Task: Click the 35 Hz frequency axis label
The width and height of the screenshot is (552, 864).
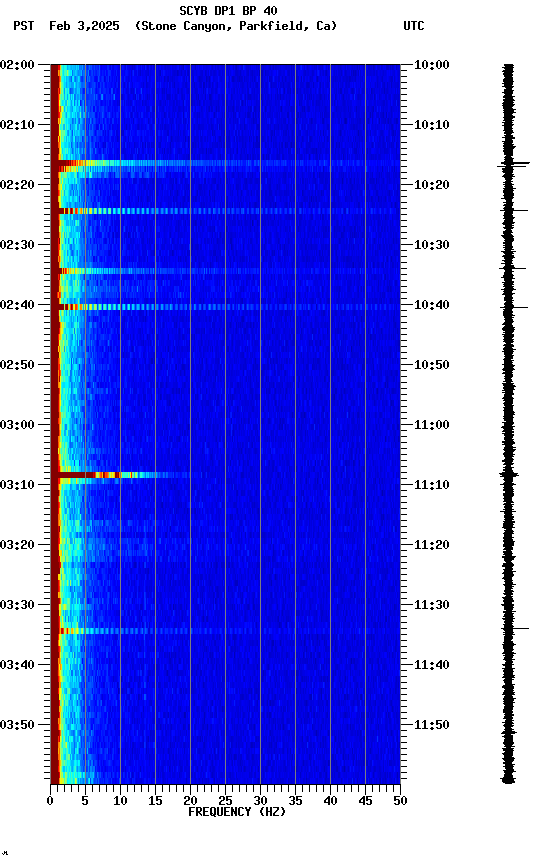Action: pyautogui.click(x=295, y=801)
